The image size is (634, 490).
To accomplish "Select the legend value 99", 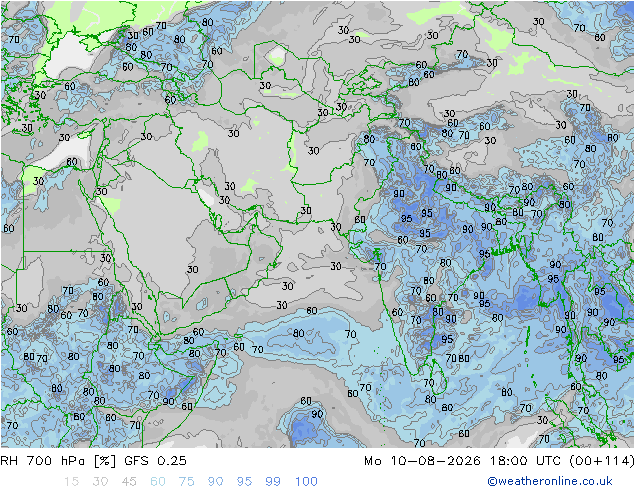I will [273, 481].
